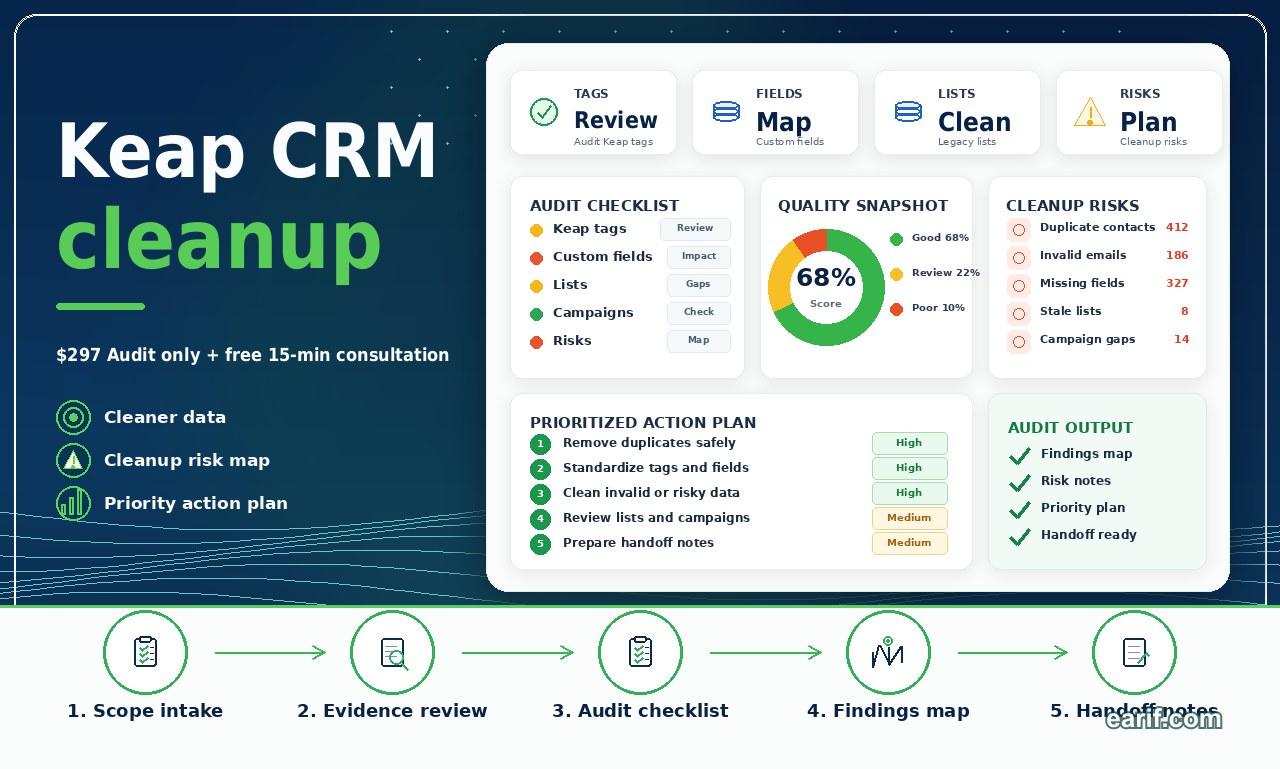Click the Fields Map database icon
Image resolution: width=1280 pixels, height=769 pixels.
(727, 112)
